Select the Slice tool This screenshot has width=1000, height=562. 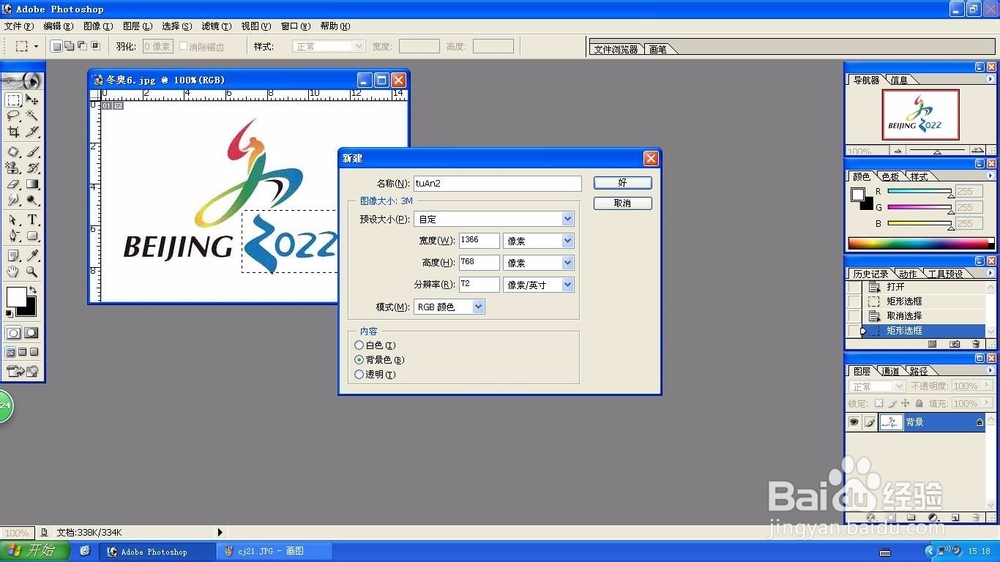tap(32, 132)
